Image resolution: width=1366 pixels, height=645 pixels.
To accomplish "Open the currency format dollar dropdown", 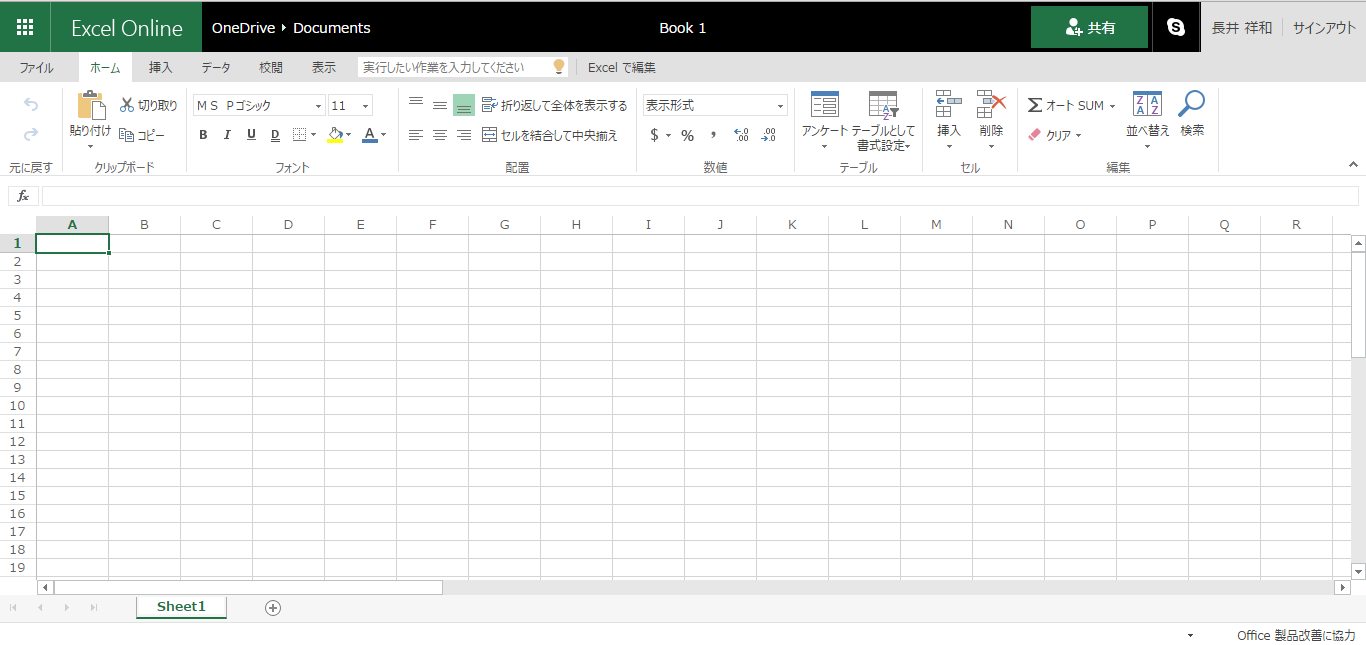I will (660, 135).
